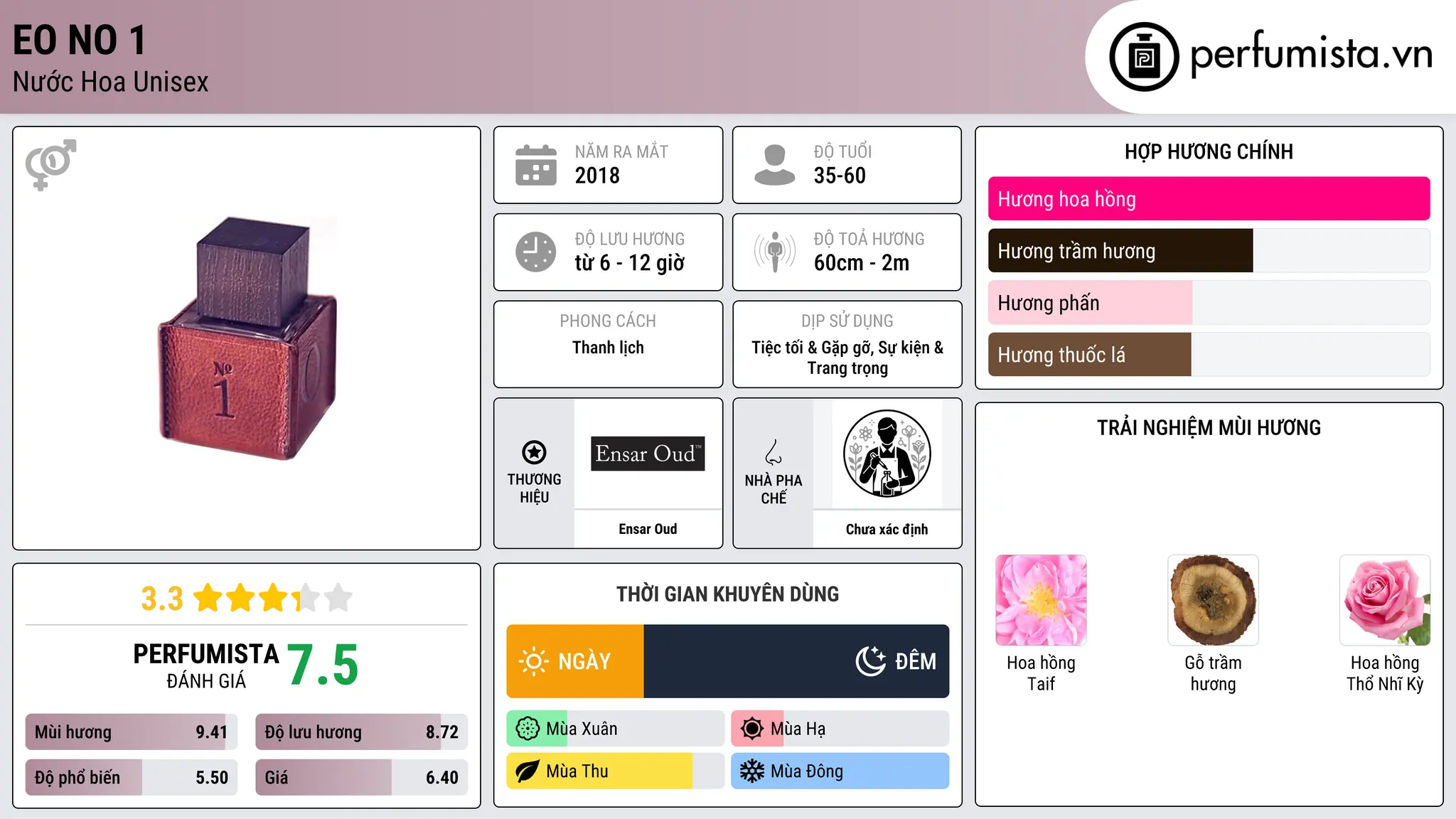Click the PERFUMISTA ĐÁNH GIÁ label
The image size is (1456, 819).
(206, 665)
